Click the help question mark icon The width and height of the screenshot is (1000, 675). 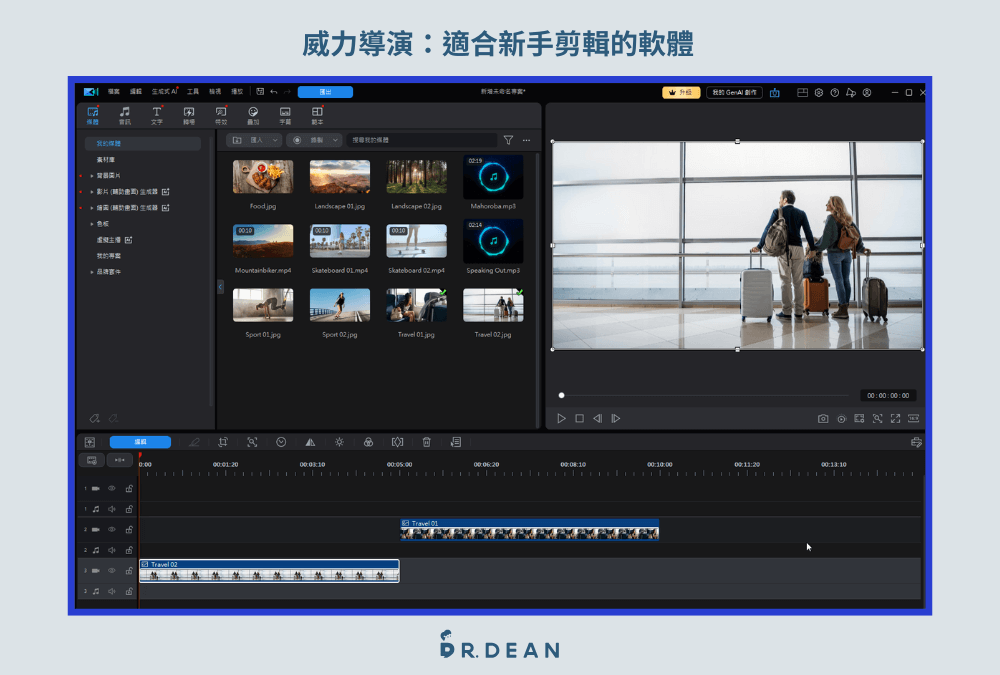pos(835,93)
